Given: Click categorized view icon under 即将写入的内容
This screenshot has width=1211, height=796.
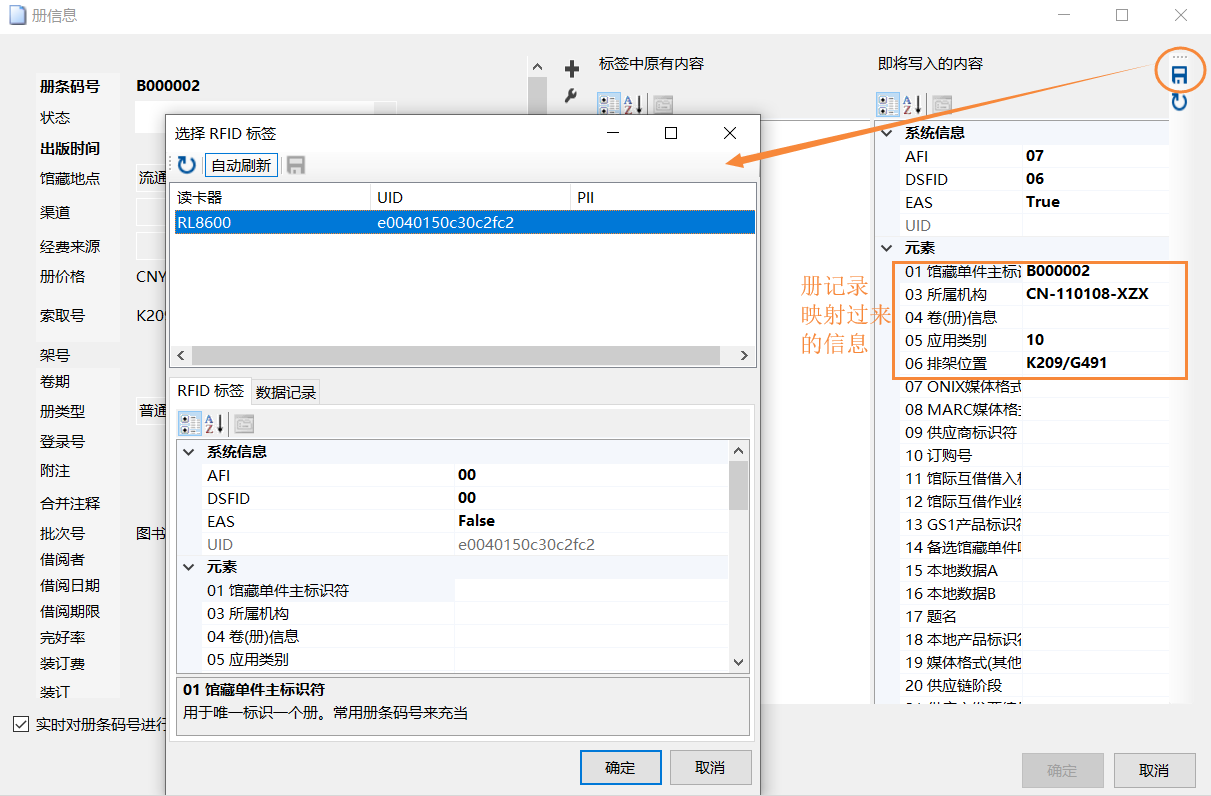Looking at the screenshot, I should (x=887, y=104).
